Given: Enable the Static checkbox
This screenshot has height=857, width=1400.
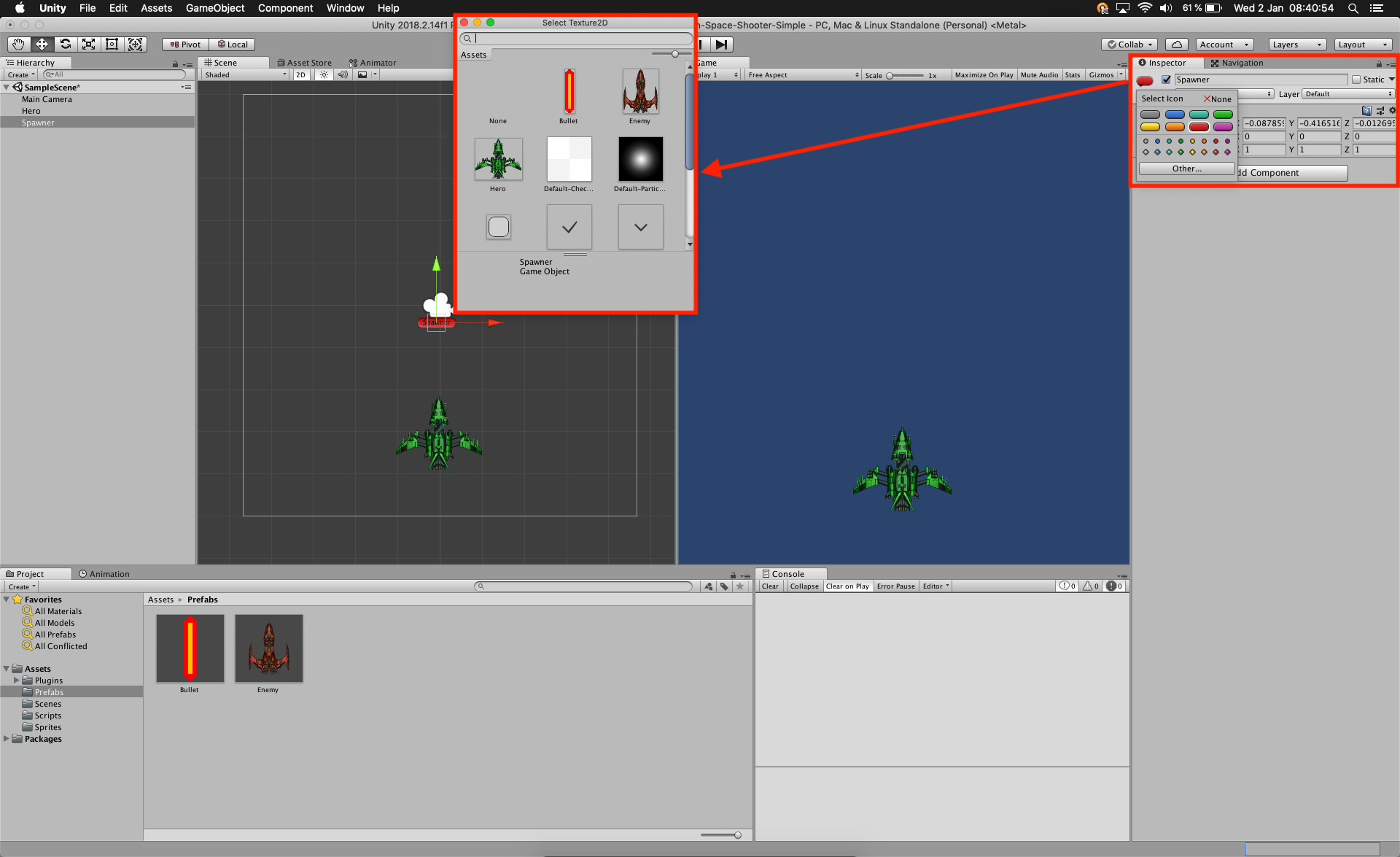Looking at the screenshot, I should tap(1356, 80).
